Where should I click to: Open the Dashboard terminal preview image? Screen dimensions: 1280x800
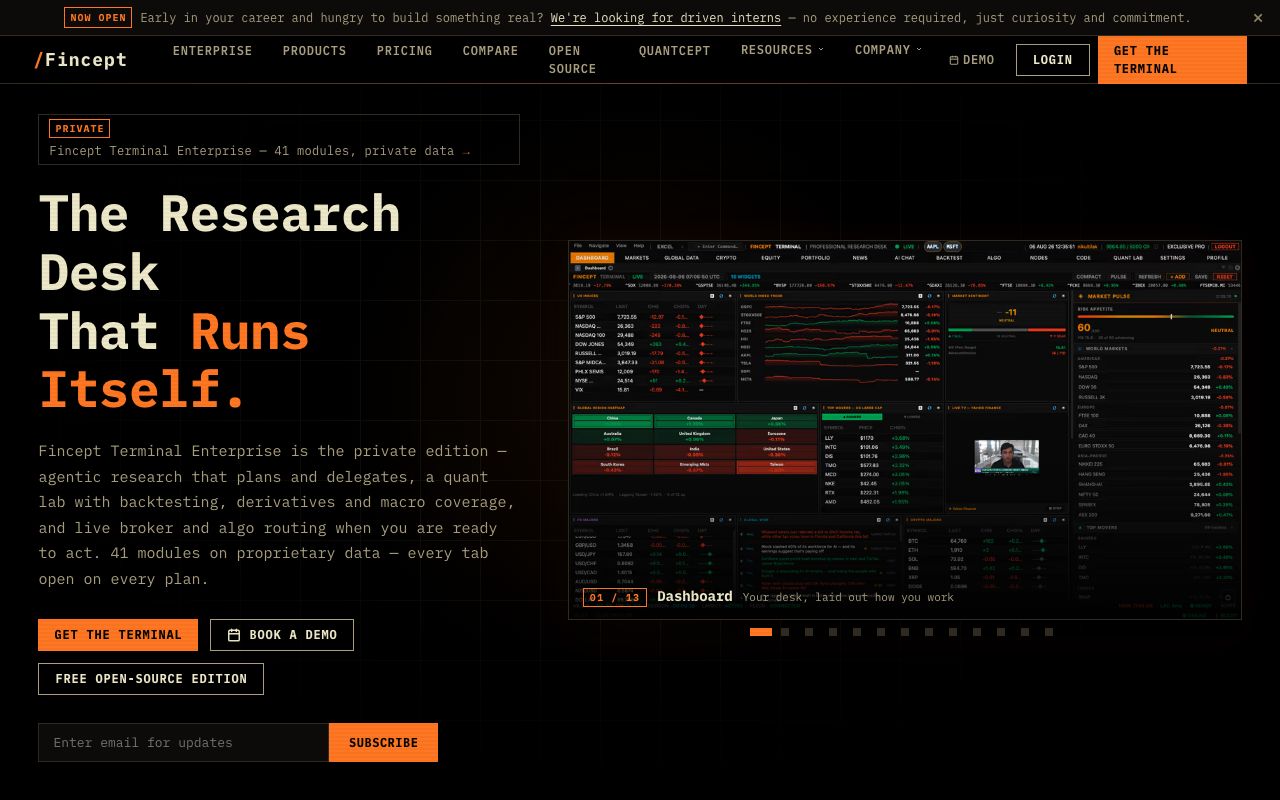pyautogui.click(x=905, y=430)
